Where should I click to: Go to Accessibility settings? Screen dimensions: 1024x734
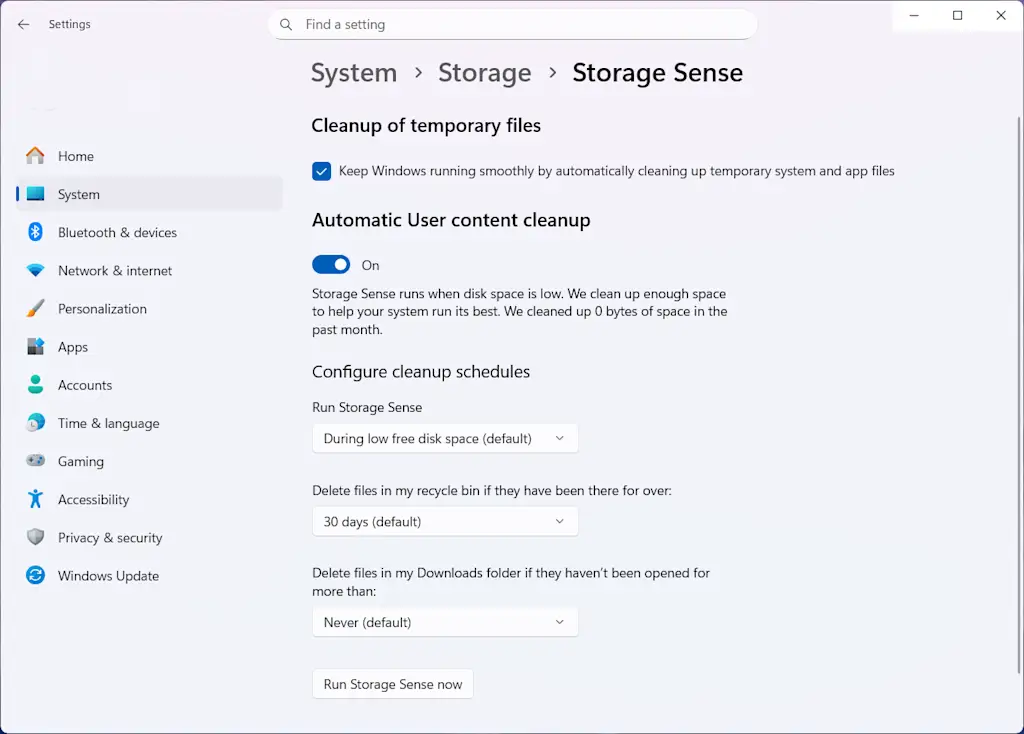point(93,500)
